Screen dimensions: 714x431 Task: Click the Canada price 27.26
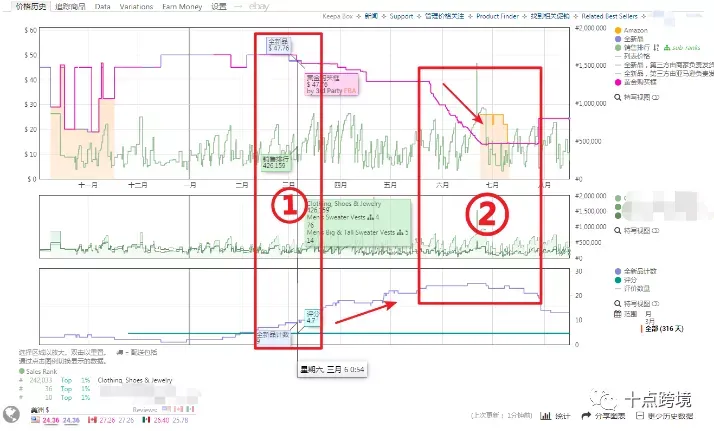pyautogui.click(x=107, y=420)
